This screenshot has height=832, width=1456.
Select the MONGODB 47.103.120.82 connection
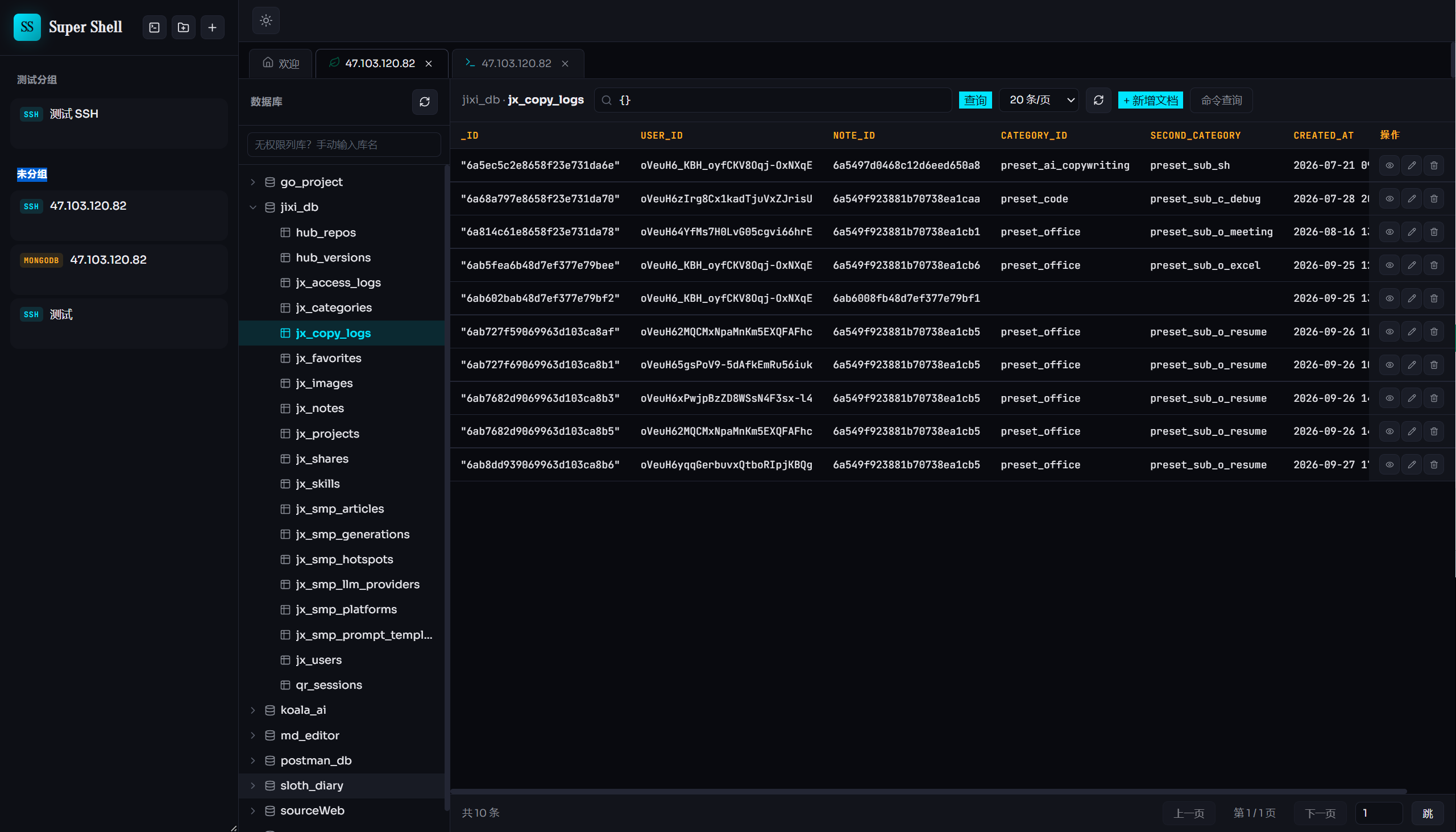[x=119, y=269]
